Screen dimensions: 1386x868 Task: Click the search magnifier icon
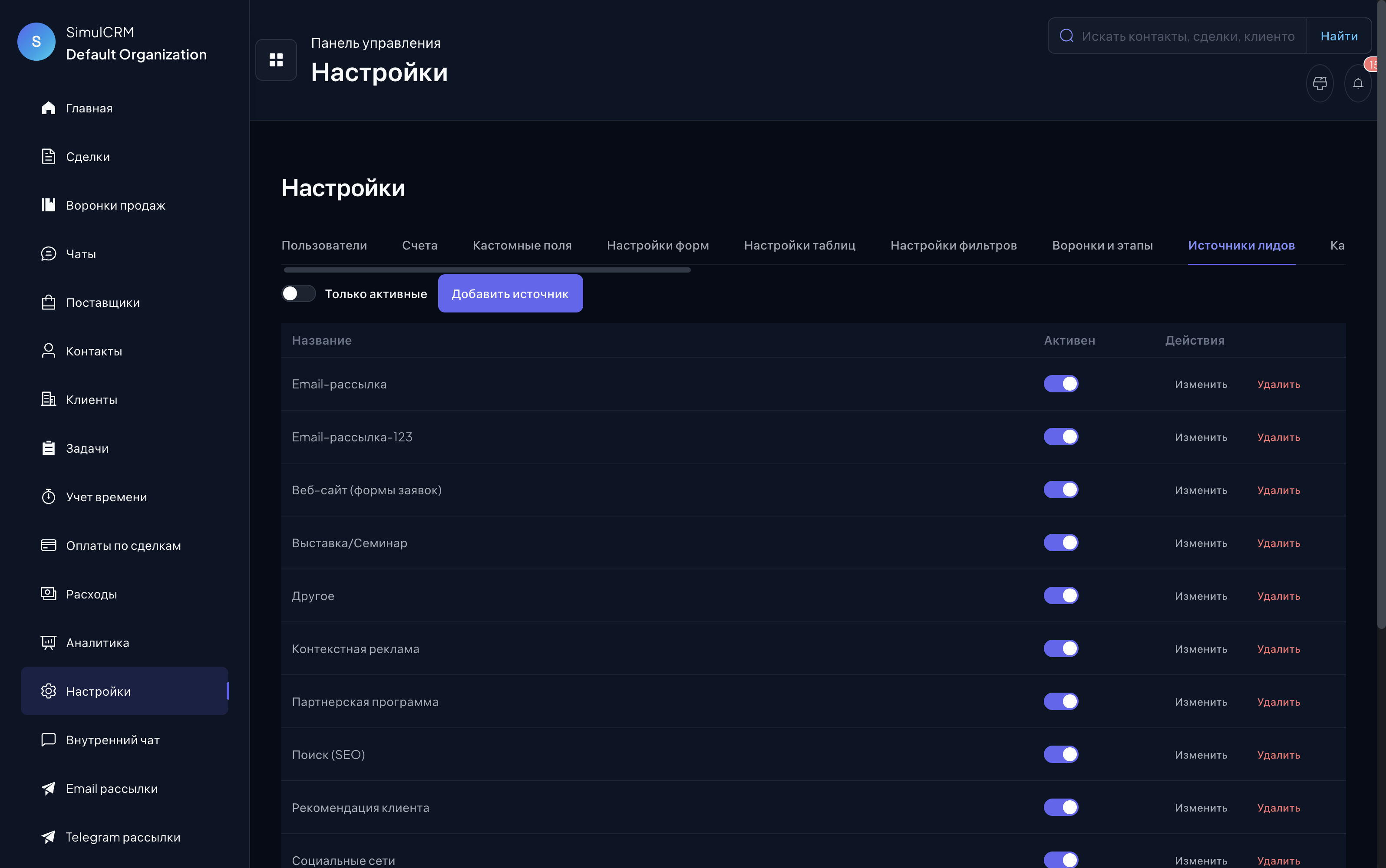point(1066,36)
